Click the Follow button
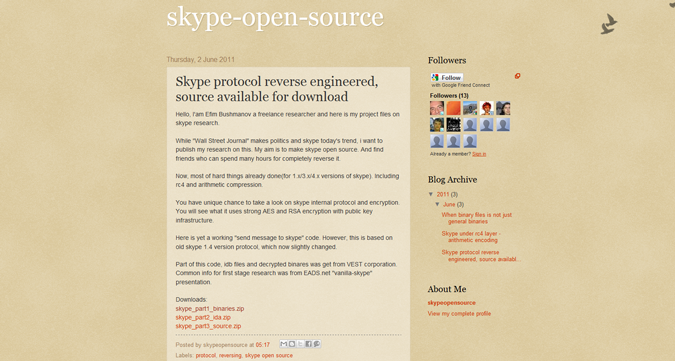The width and height of the screenshot is (675, 361). [x=447, y=77]
